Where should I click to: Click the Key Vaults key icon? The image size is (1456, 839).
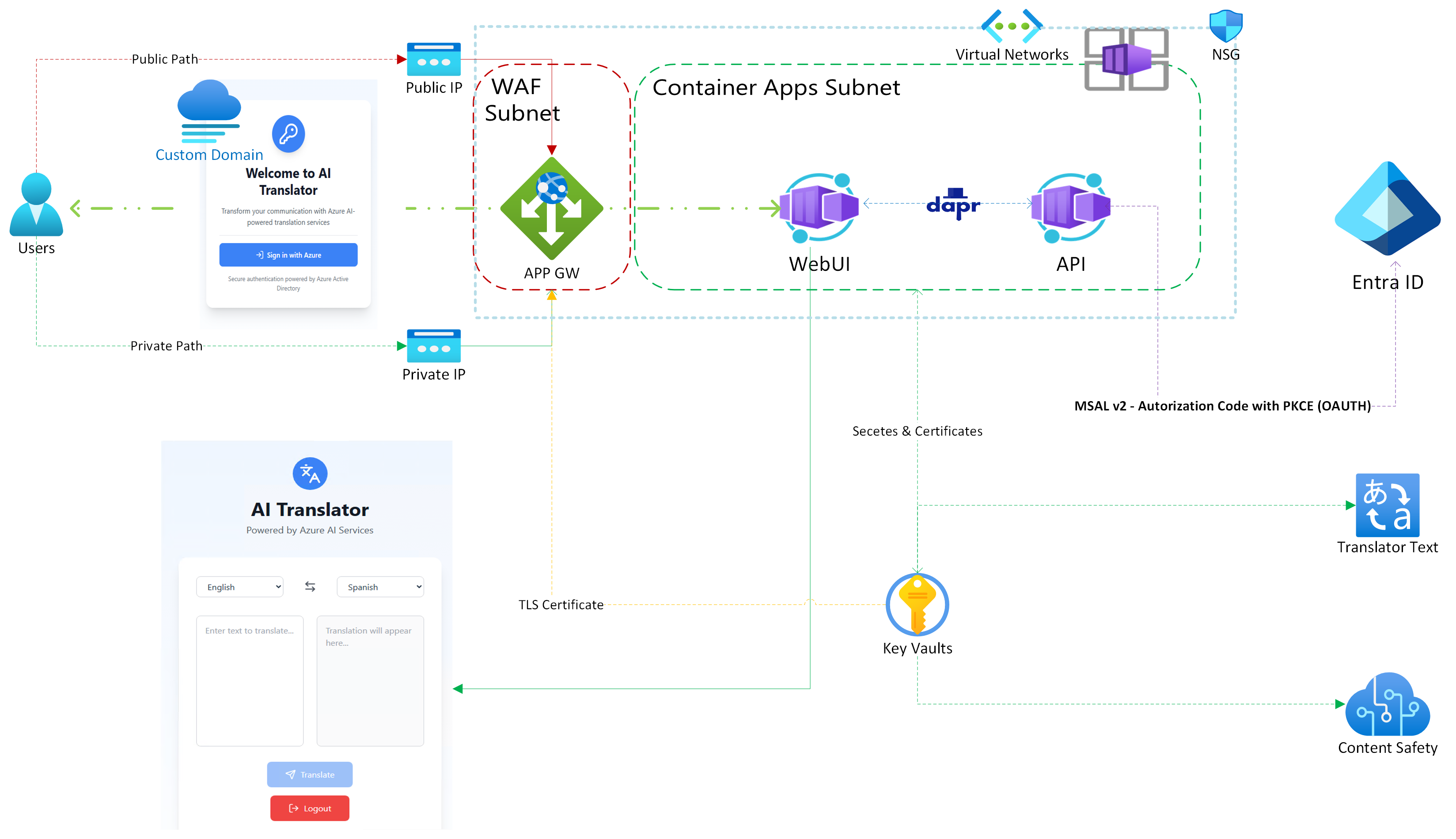coord(917,604)
